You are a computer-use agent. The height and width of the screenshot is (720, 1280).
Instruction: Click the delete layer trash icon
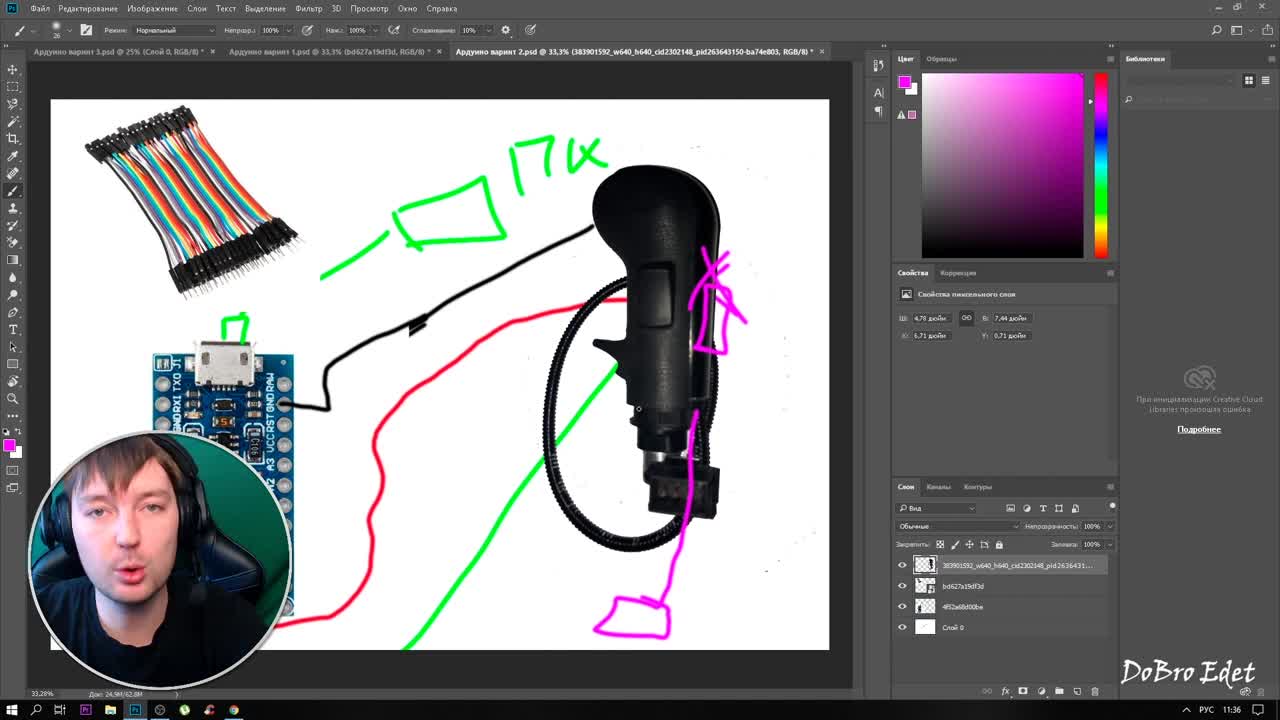pyautogui.click(x=1094, y=691)
